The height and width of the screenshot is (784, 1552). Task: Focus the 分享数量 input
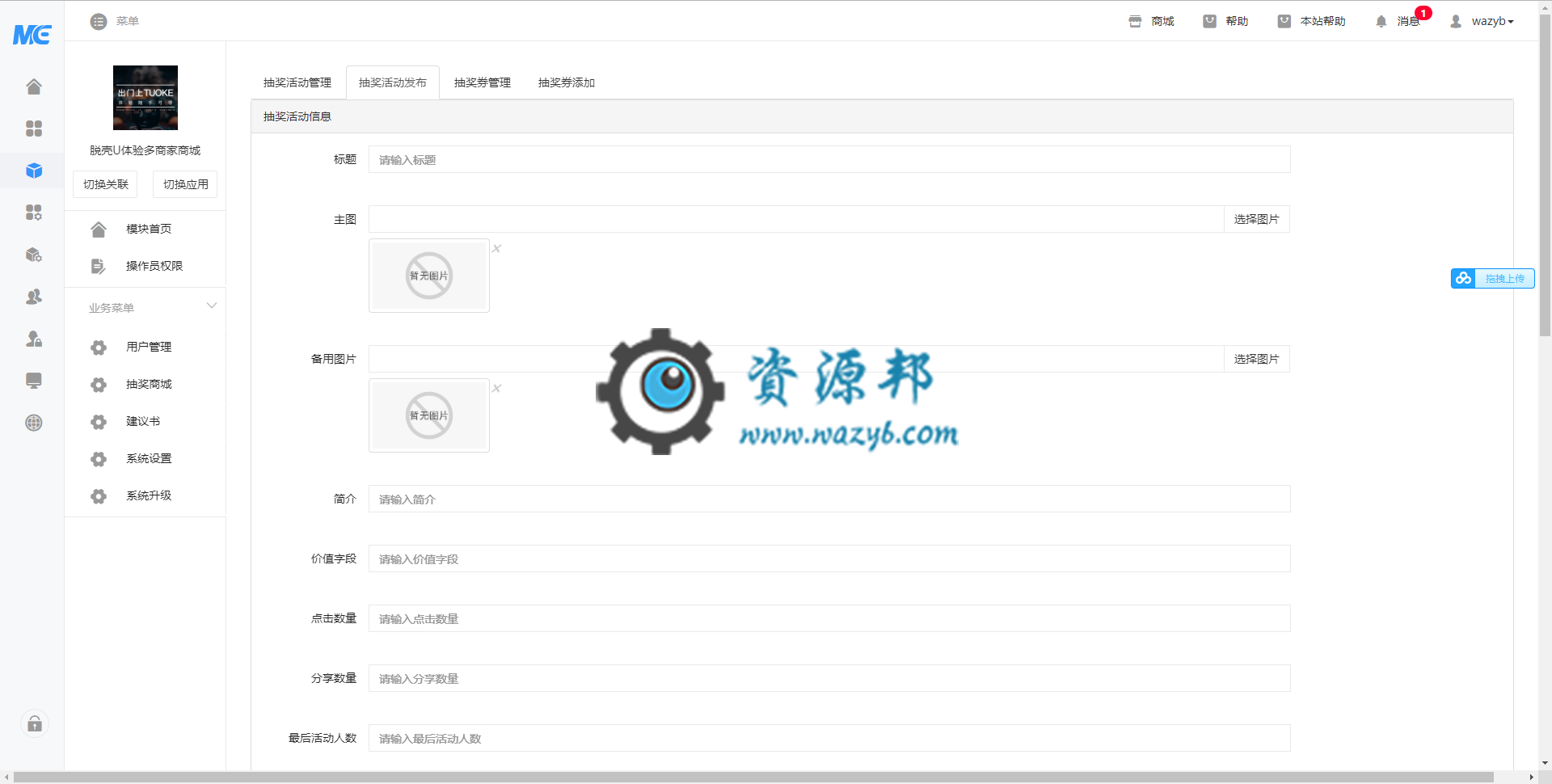(x=829, y=678)
